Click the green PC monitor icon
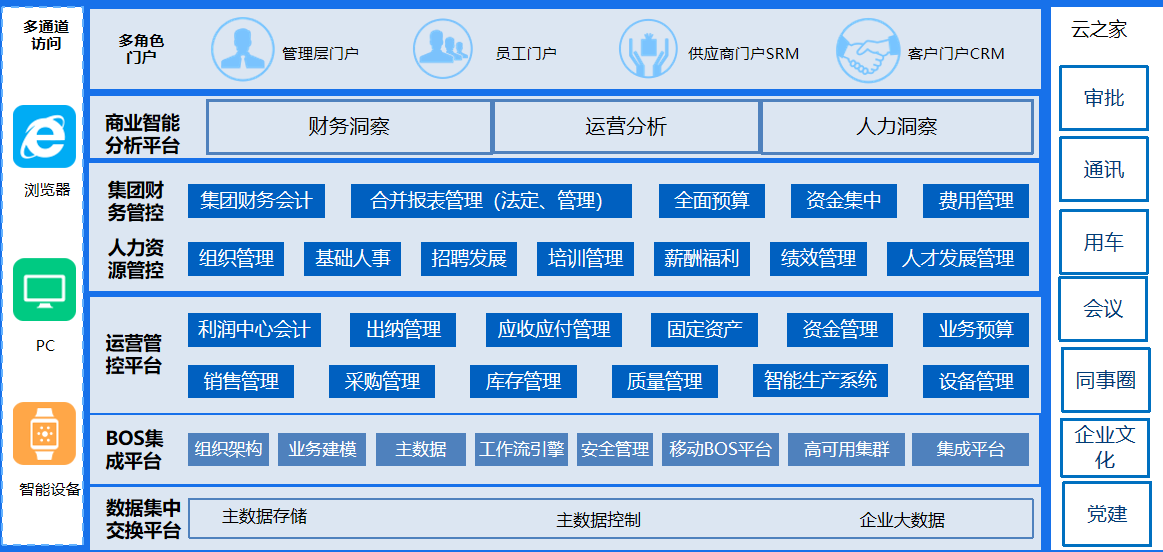 44,290
